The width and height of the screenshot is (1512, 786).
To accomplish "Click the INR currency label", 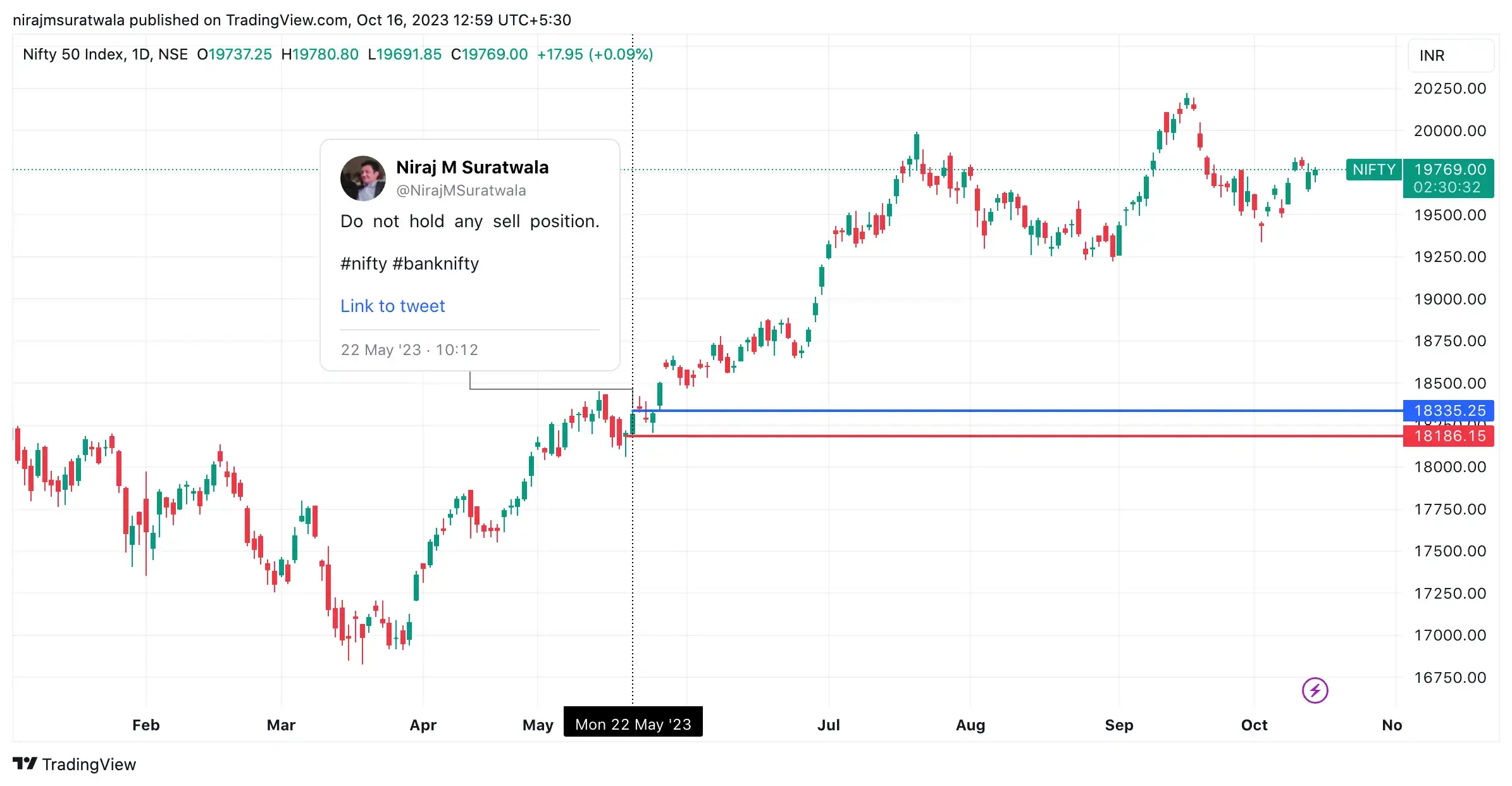I will [x=1433, y=56].
